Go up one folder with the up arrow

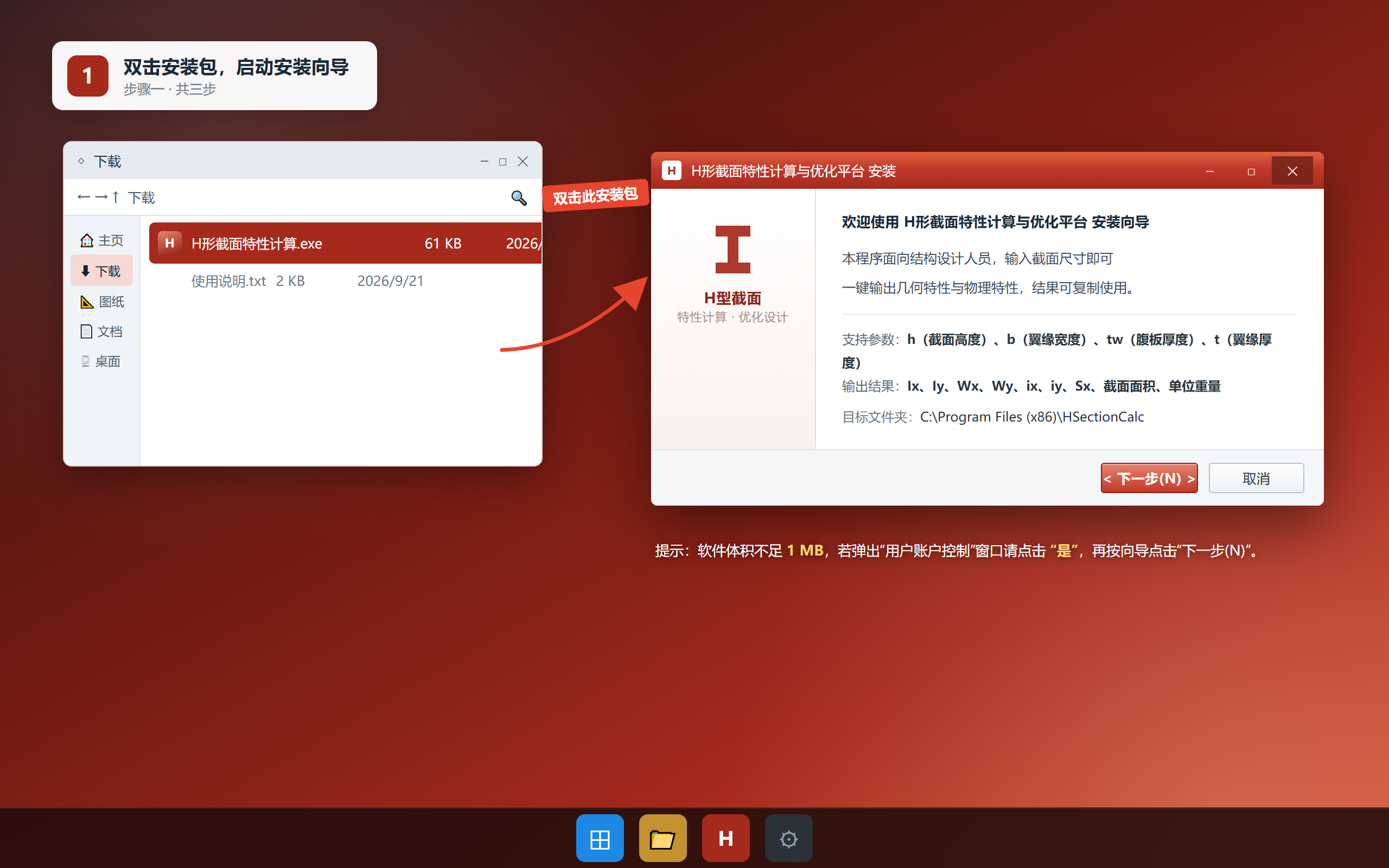click(x=116, y=197)
